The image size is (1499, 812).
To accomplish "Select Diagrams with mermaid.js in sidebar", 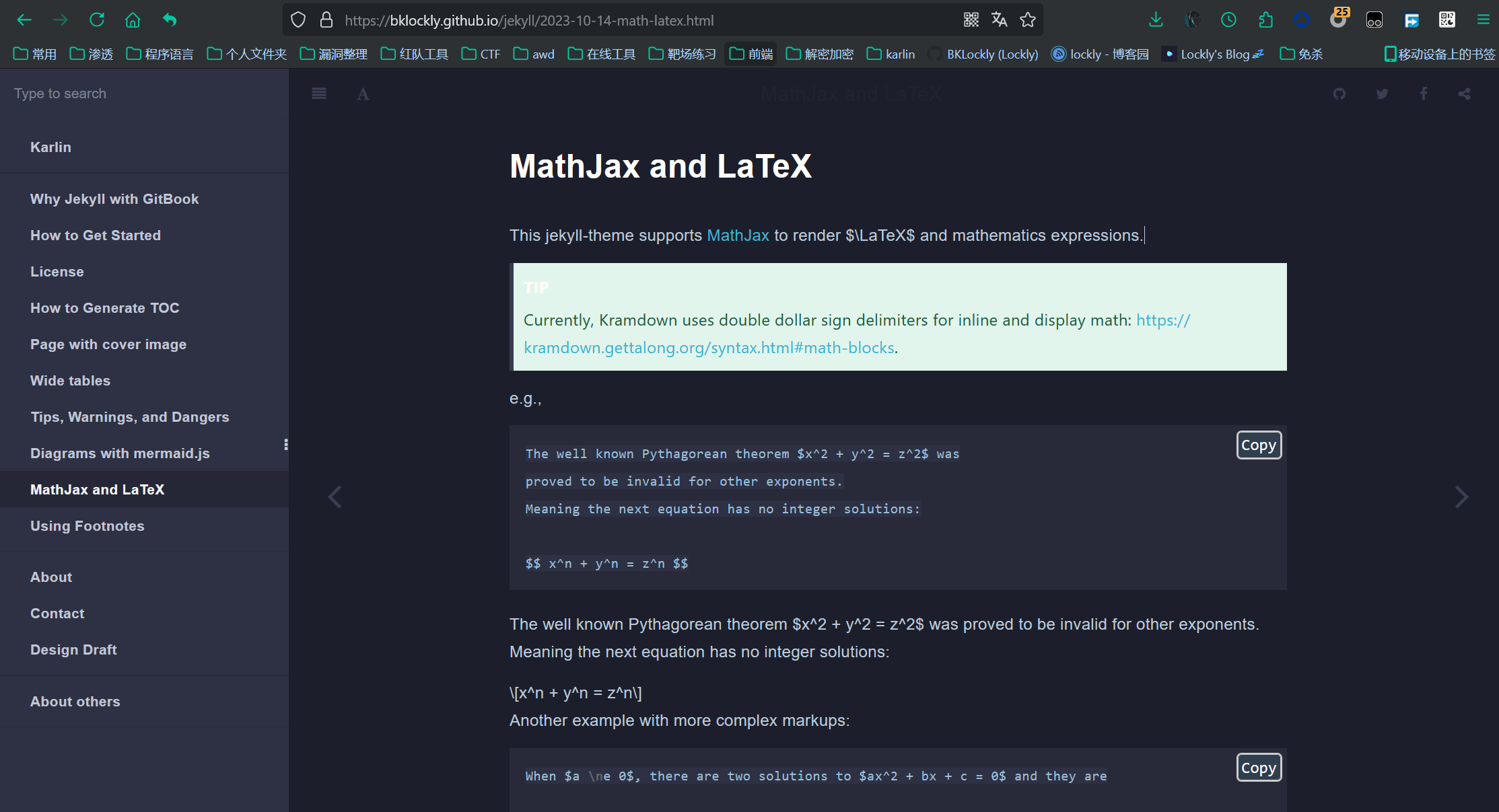I will [x=120, y=453].
